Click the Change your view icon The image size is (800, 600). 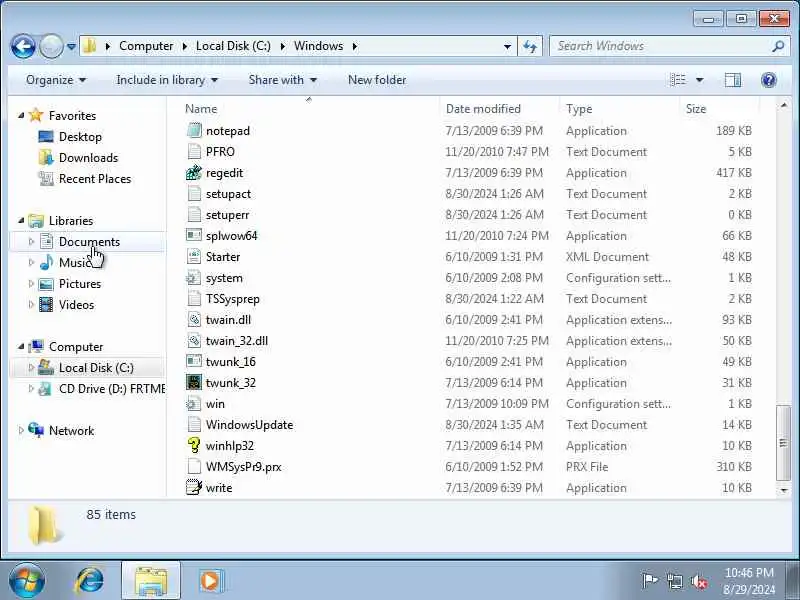tap(678, 80)
